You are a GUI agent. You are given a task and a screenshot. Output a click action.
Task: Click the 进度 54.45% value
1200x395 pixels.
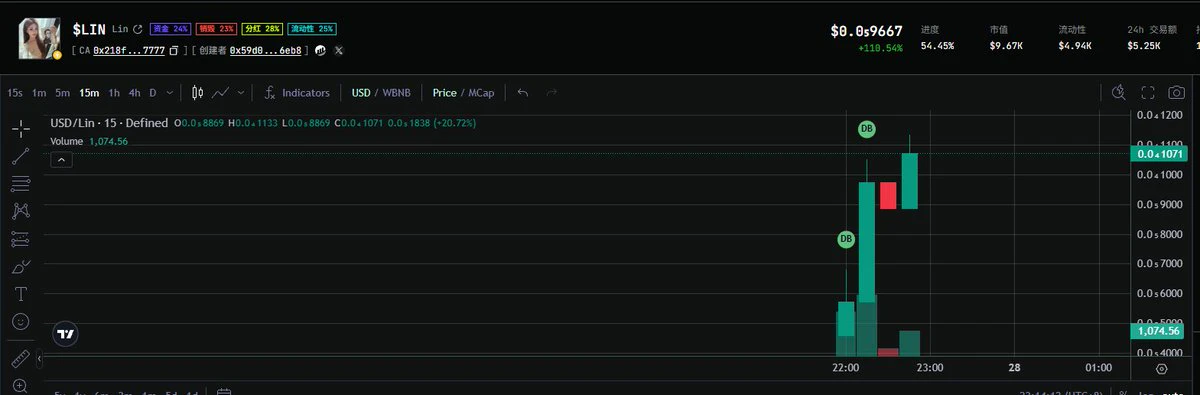click(x=937, y=46)
